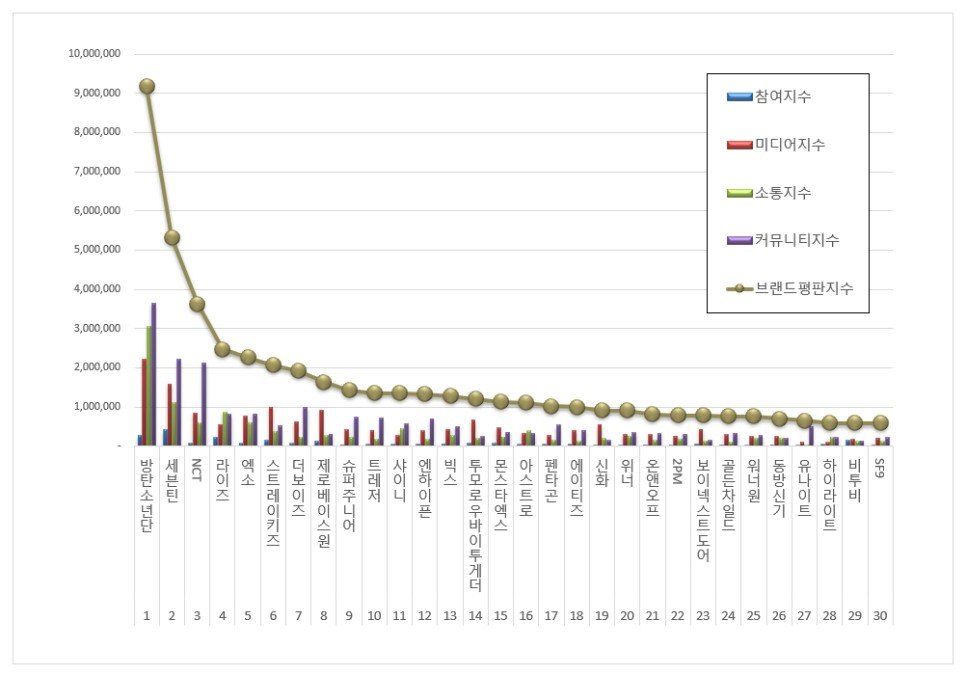Select the 2PM axis label
This screenshot has width=966, height=675.
coord(677,471)
